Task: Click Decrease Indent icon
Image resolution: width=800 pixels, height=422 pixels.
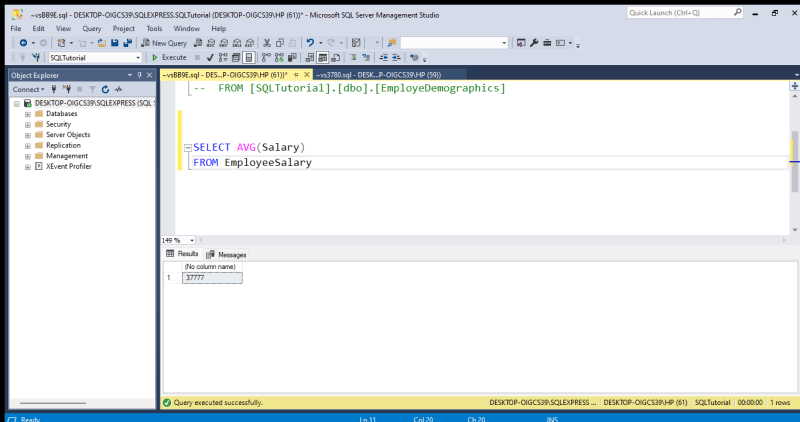Action: [x=384, y=58]
